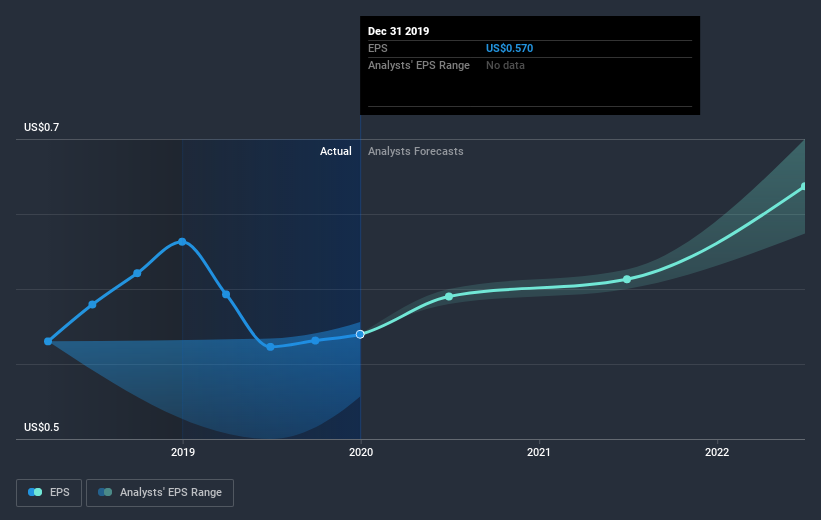Select the mid-2020 forecast data point
821x520 pixels.
(x=449, y=296)
